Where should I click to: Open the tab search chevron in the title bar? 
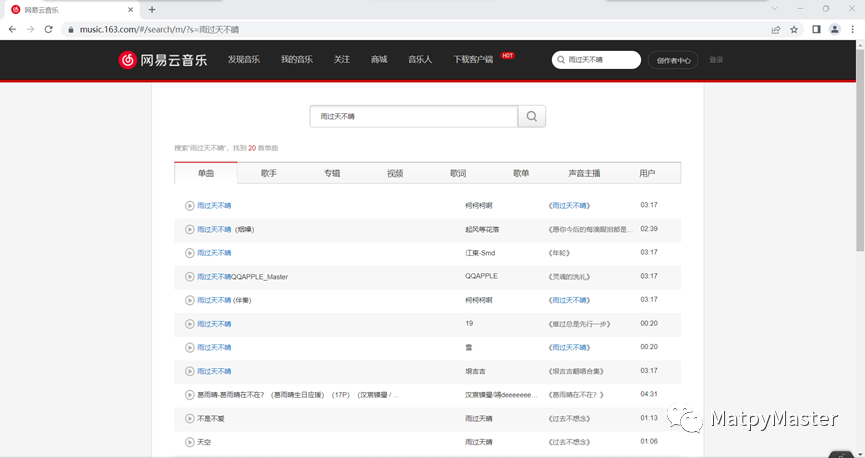click(x=775, y=9)
